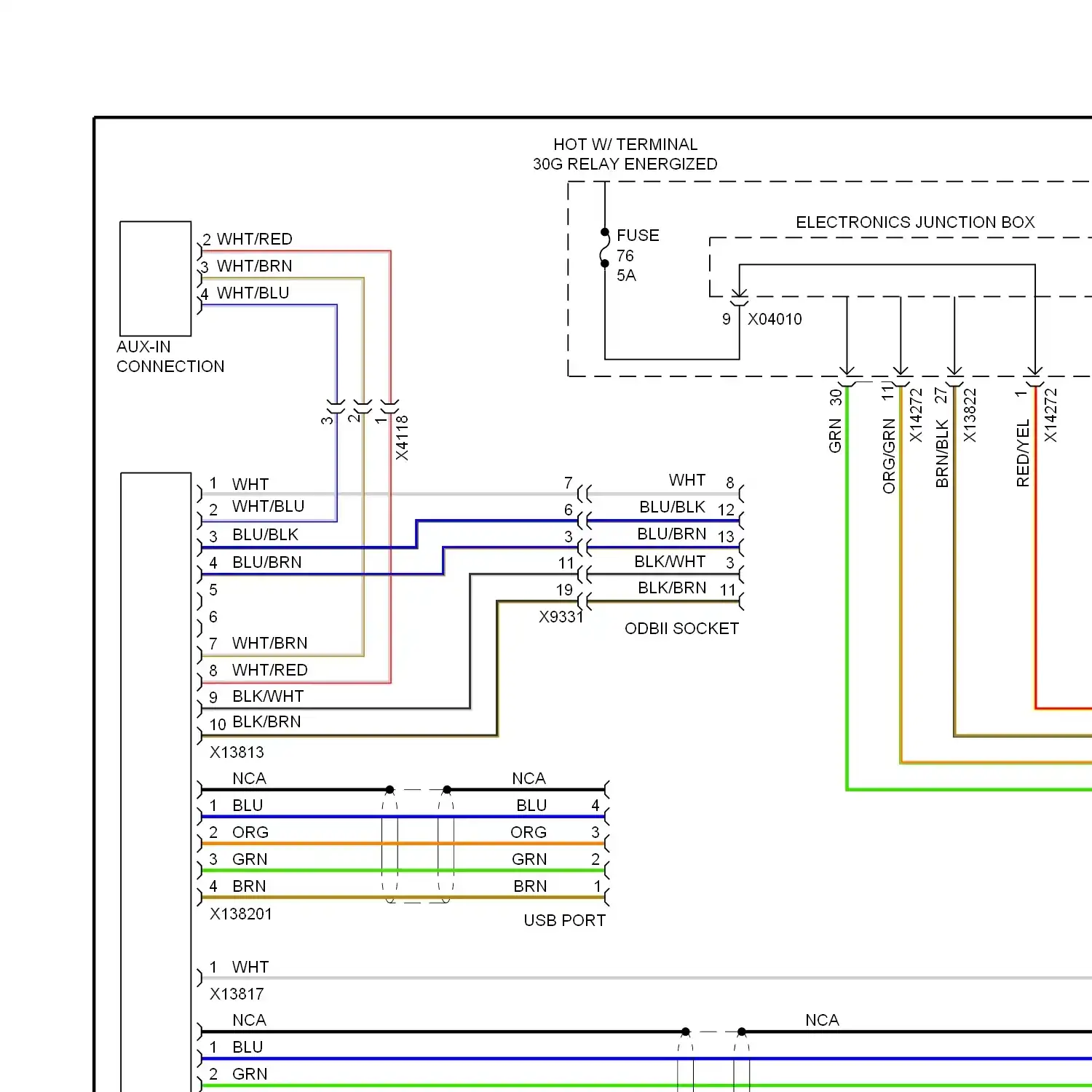Click the WHT/RED label at AUX-IN pin 2
Screen dimensions: 1092x1092
[x=254, y=239]
